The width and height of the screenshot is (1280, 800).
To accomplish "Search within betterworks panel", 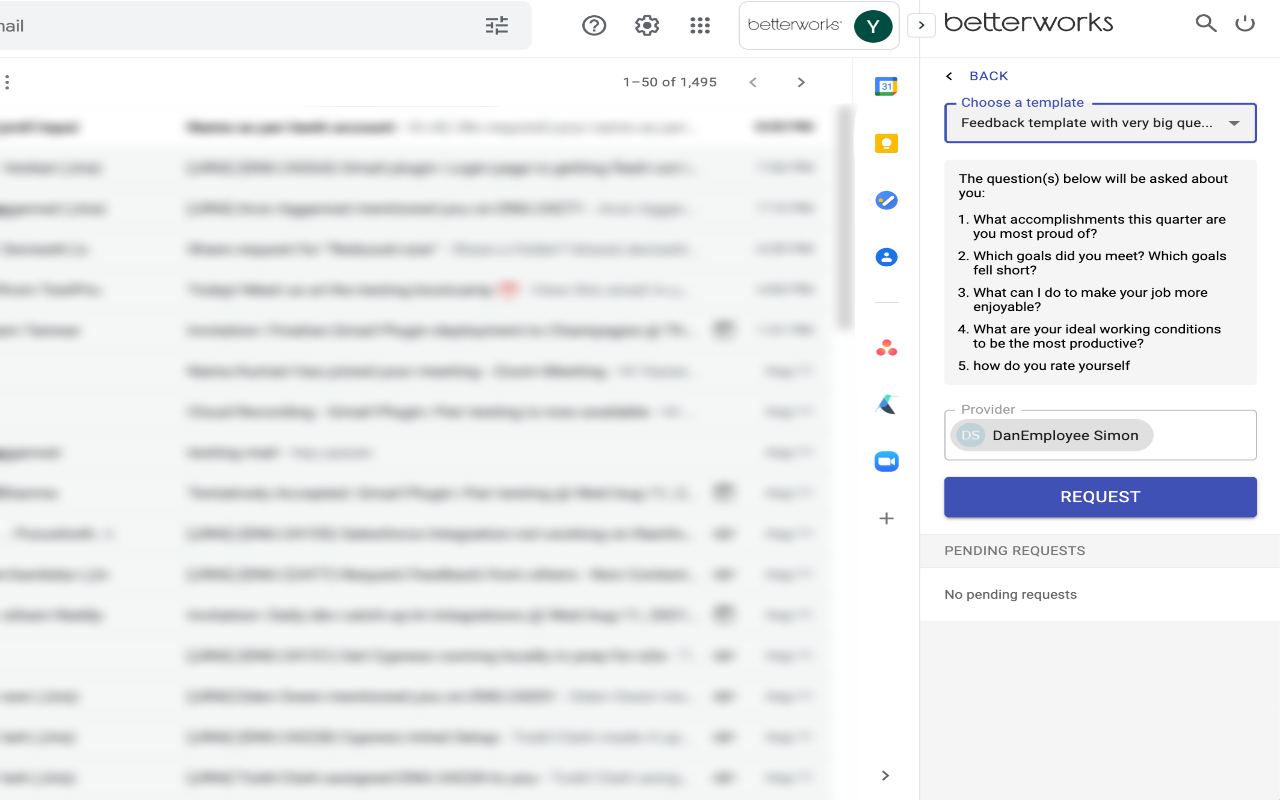I will pos(1206,23).
